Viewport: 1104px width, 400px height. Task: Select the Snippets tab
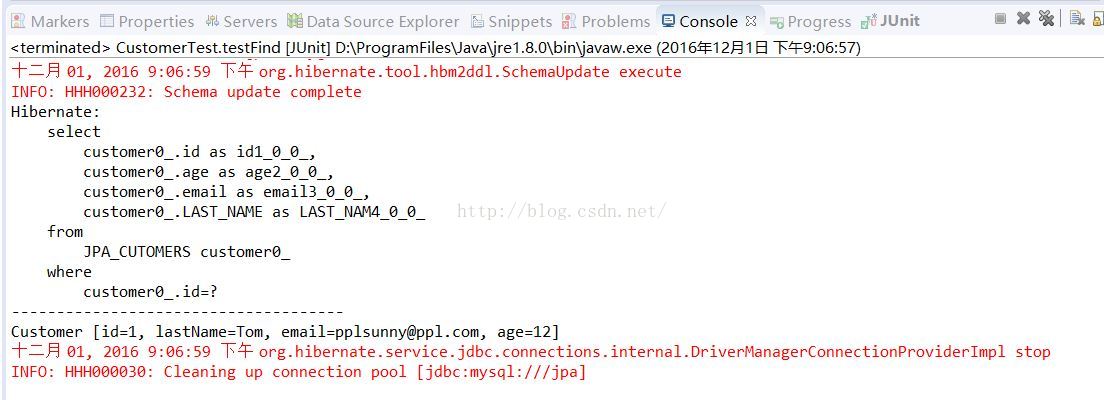coord(511,21)
